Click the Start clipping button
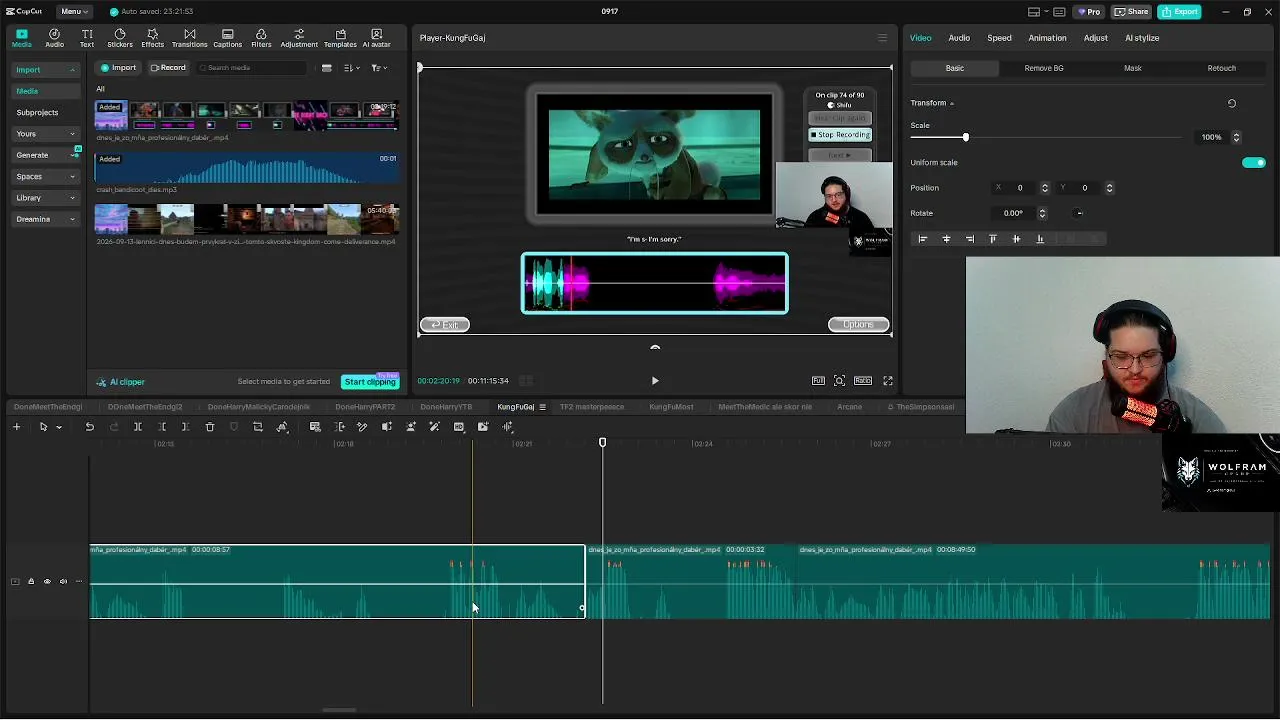Image resolution: width=1280 pixels, height=720 pixels. [x=370, y=382]
